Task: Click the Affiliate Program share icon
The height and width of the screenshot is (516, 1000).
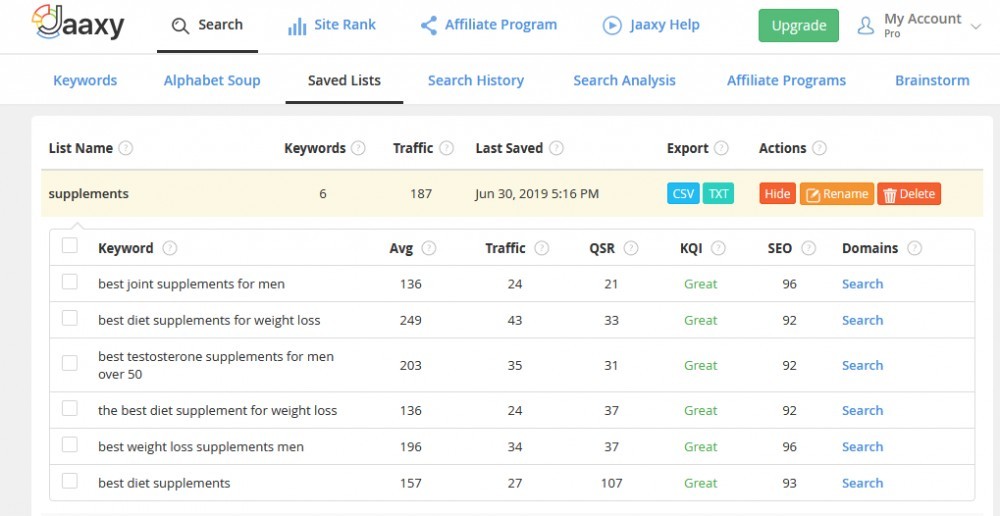Action: point(429,26)
